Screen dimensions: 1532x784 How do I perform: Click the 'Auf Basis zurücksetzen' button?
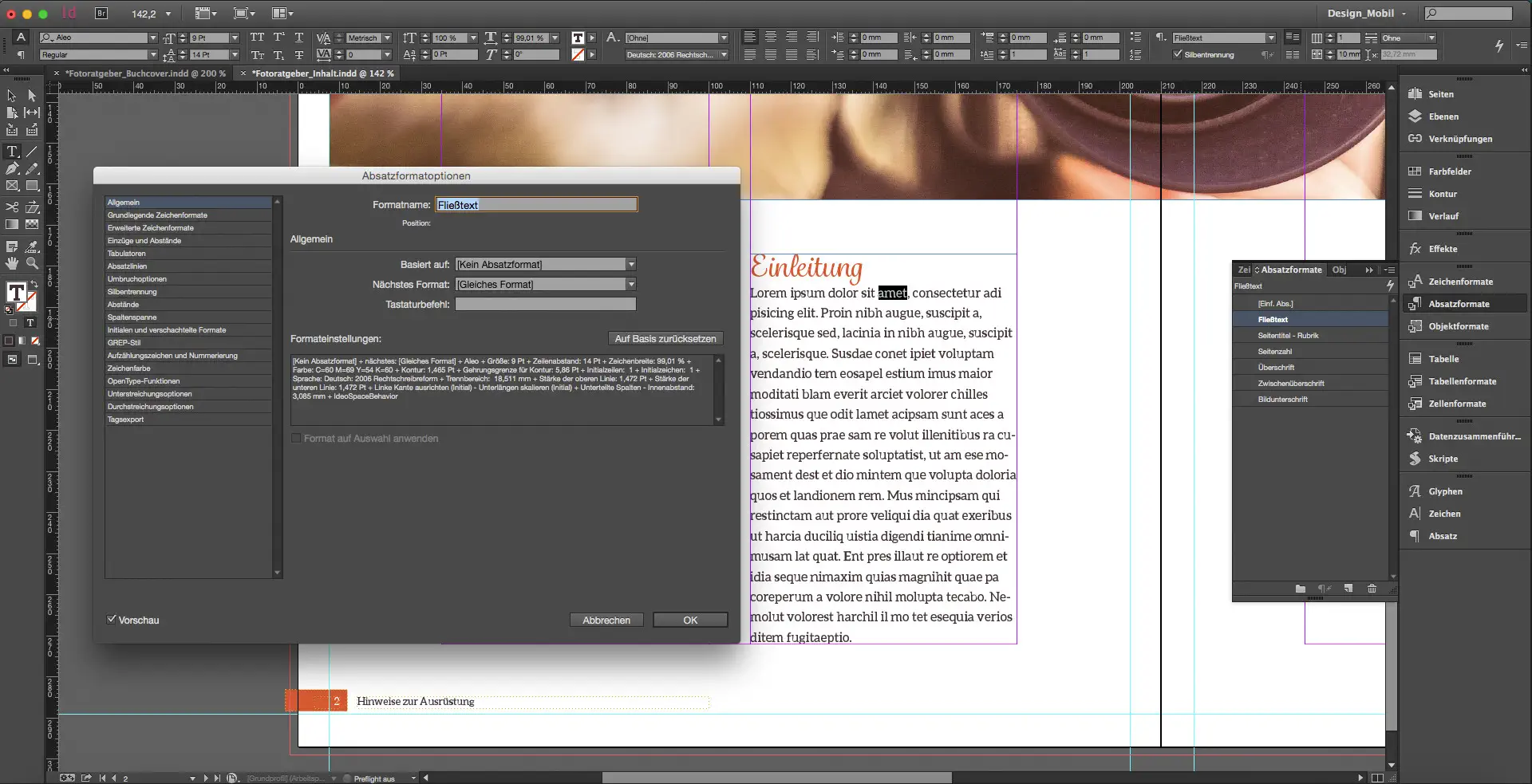click(x=665, y=338)
